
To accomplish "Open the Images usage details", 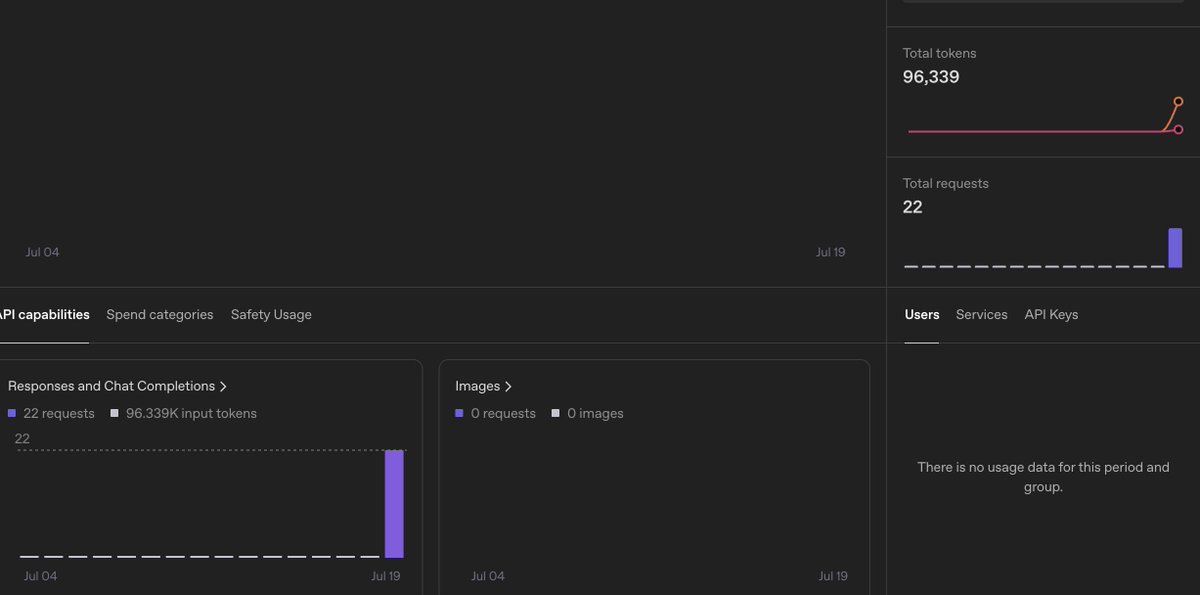I will (483, 386).
